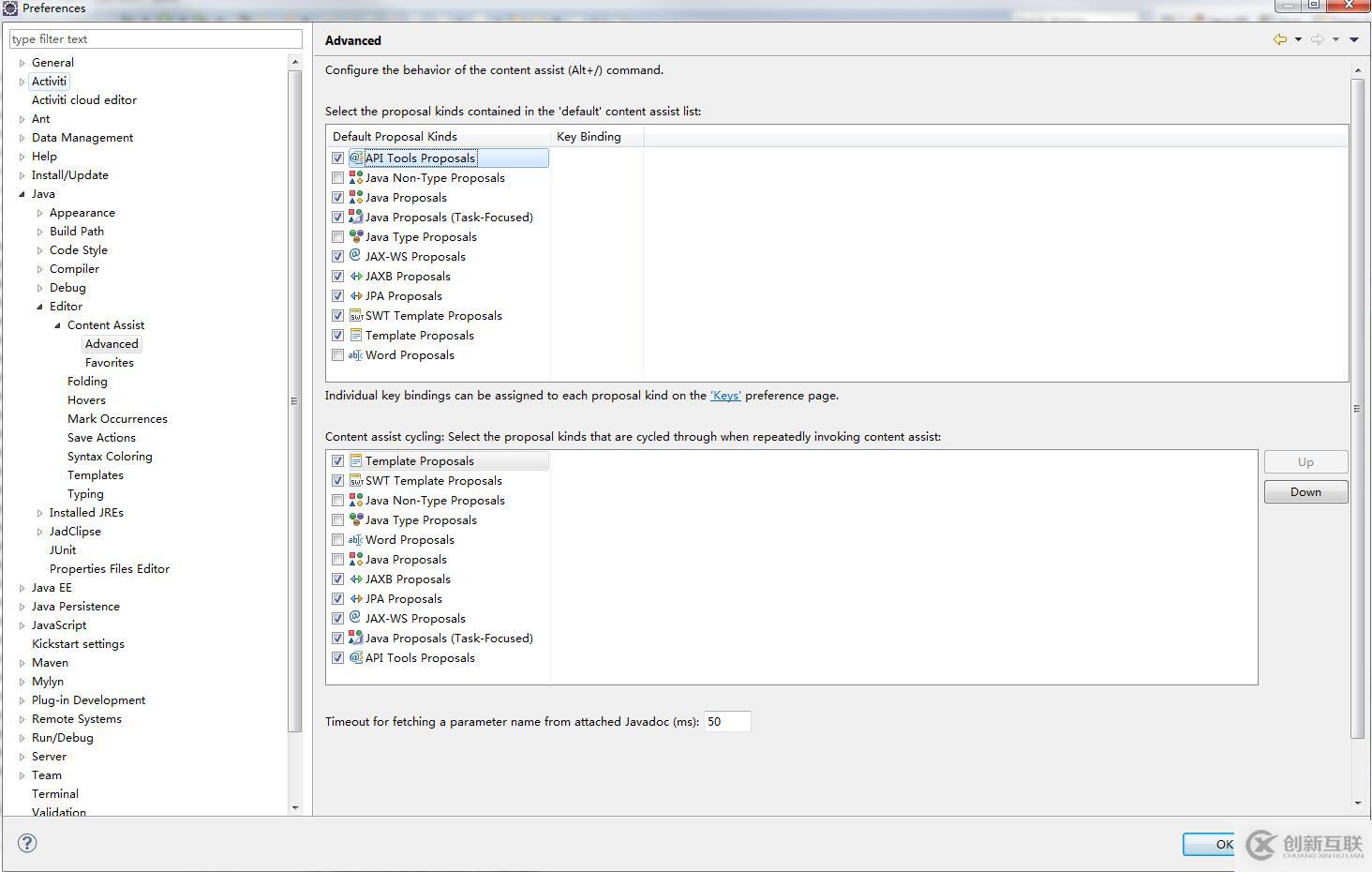Click the OK button

1211,844
